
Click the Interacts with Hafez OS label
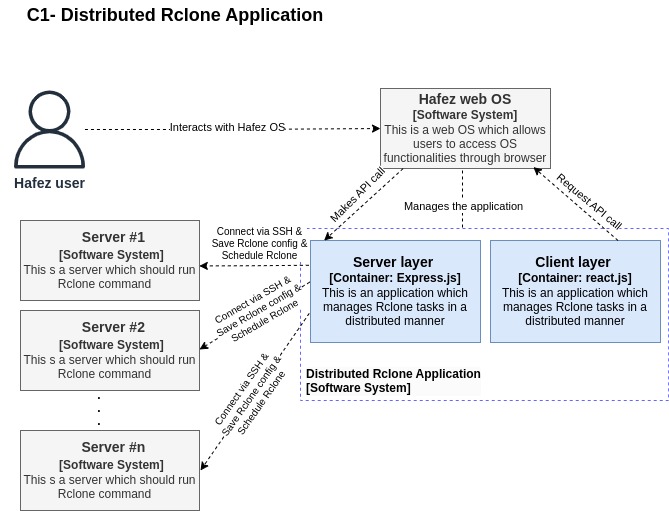pos(227,127)
